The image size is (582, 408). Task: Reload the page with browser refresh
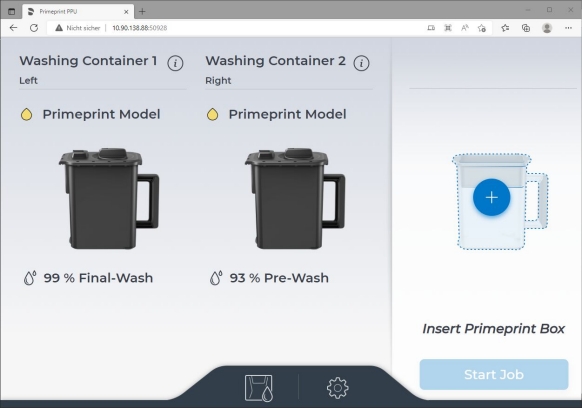point(34,28)
